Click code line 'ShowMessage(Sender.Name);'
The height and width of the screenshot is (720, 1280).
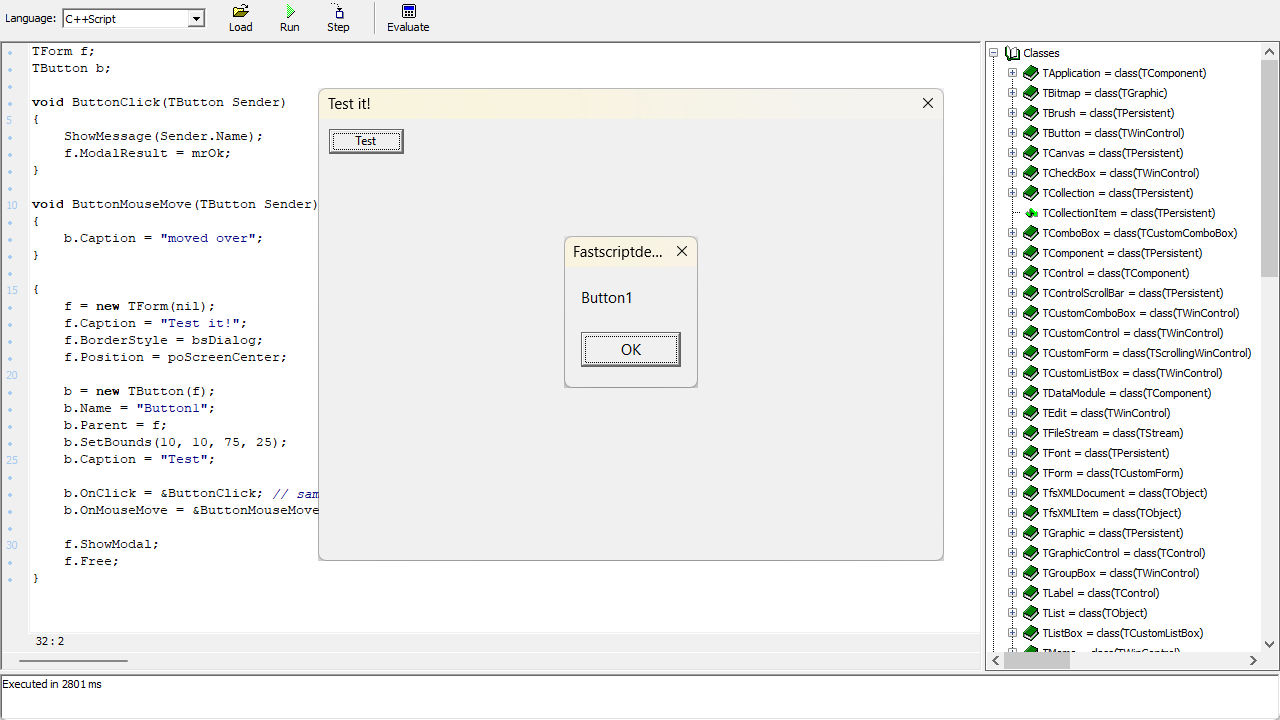coord(164,136)
